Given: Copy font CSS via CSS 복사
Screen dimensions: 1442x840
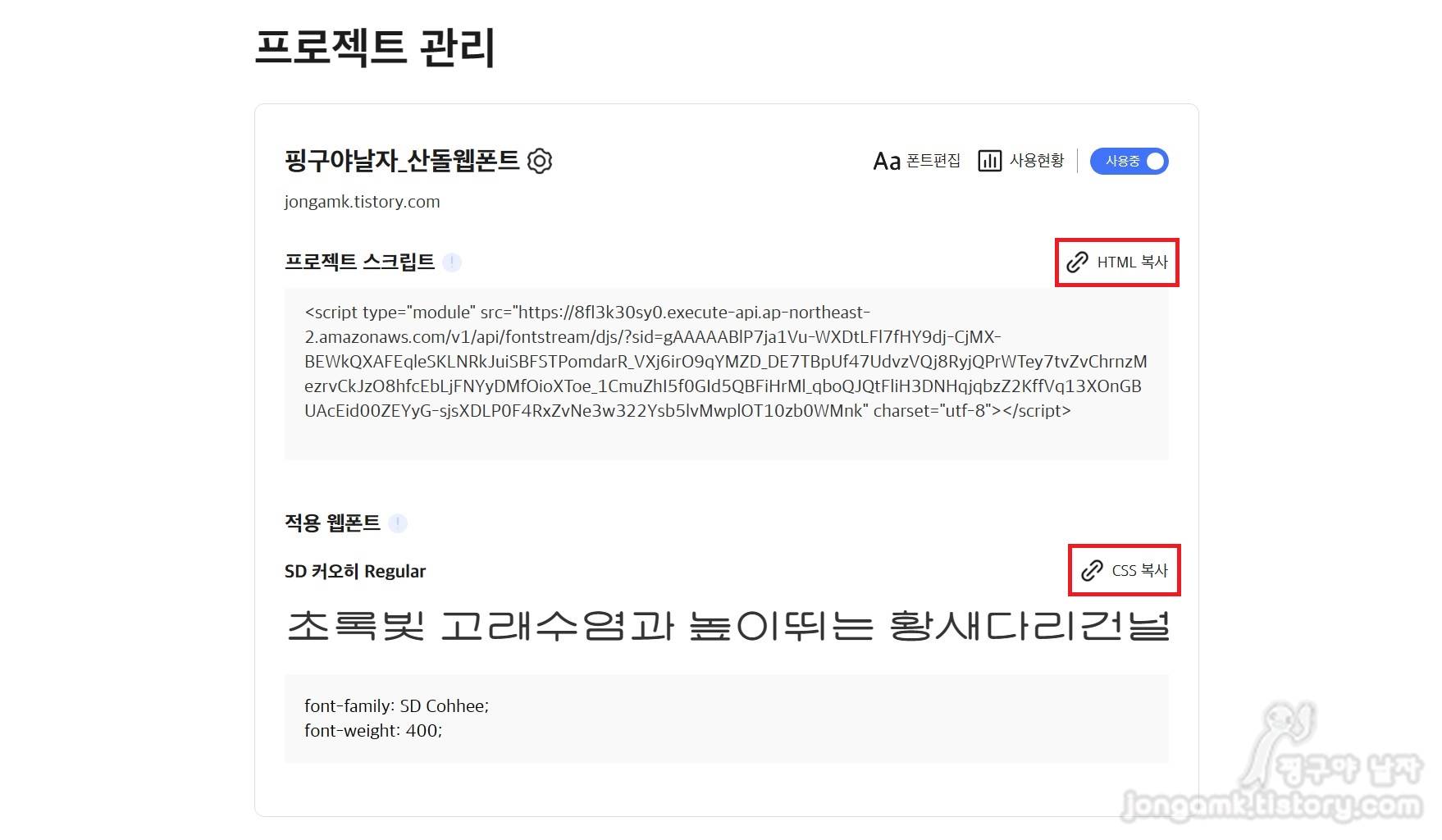Looking at the screenshot, I should coord(1124,570).
